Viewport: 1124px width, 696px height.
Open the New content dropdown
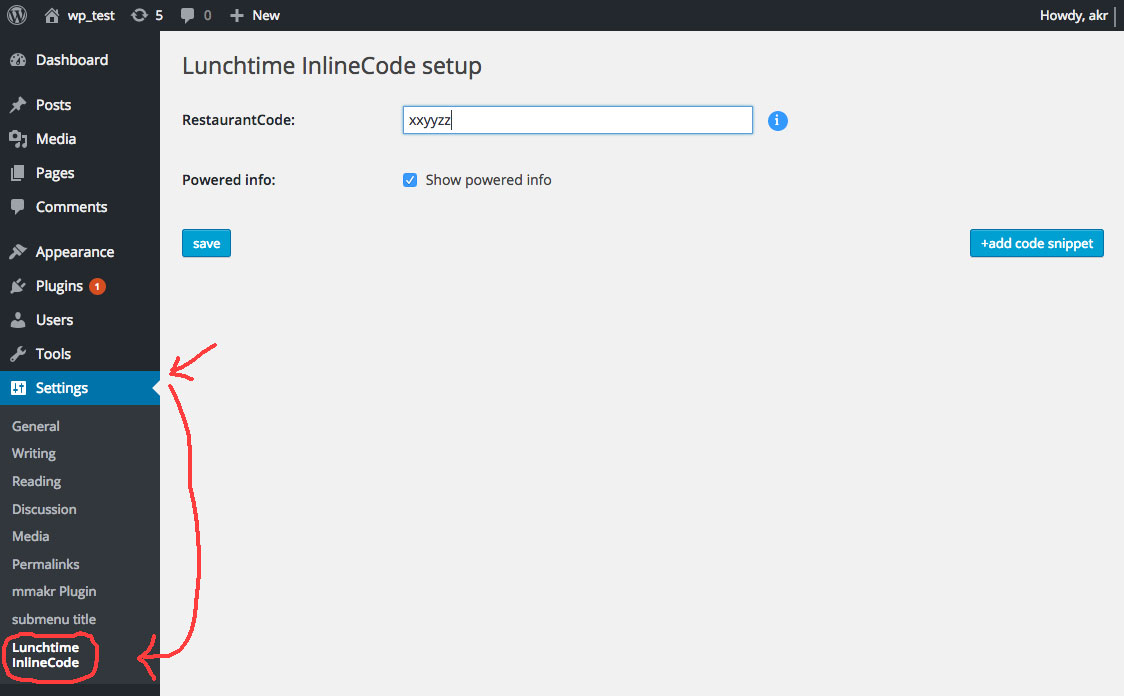[255, 15]
